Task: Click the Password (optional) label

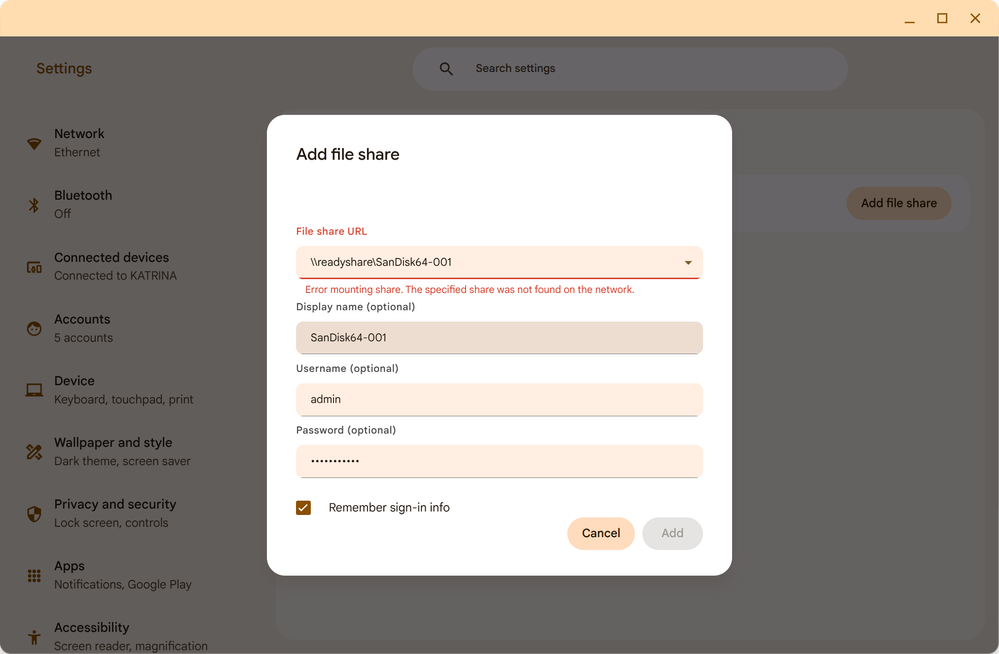Action: (x=346, y=430)
